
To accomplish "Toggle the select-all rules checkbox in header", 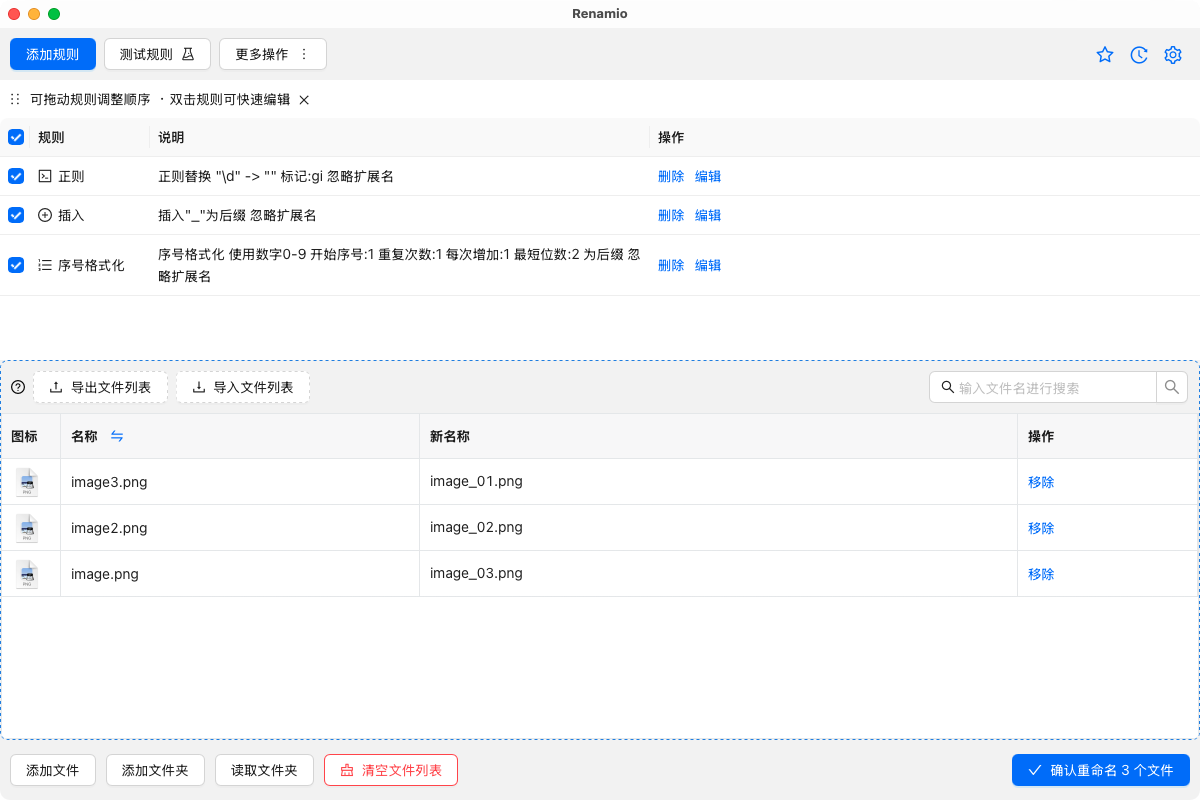I will tap(16, 137).
